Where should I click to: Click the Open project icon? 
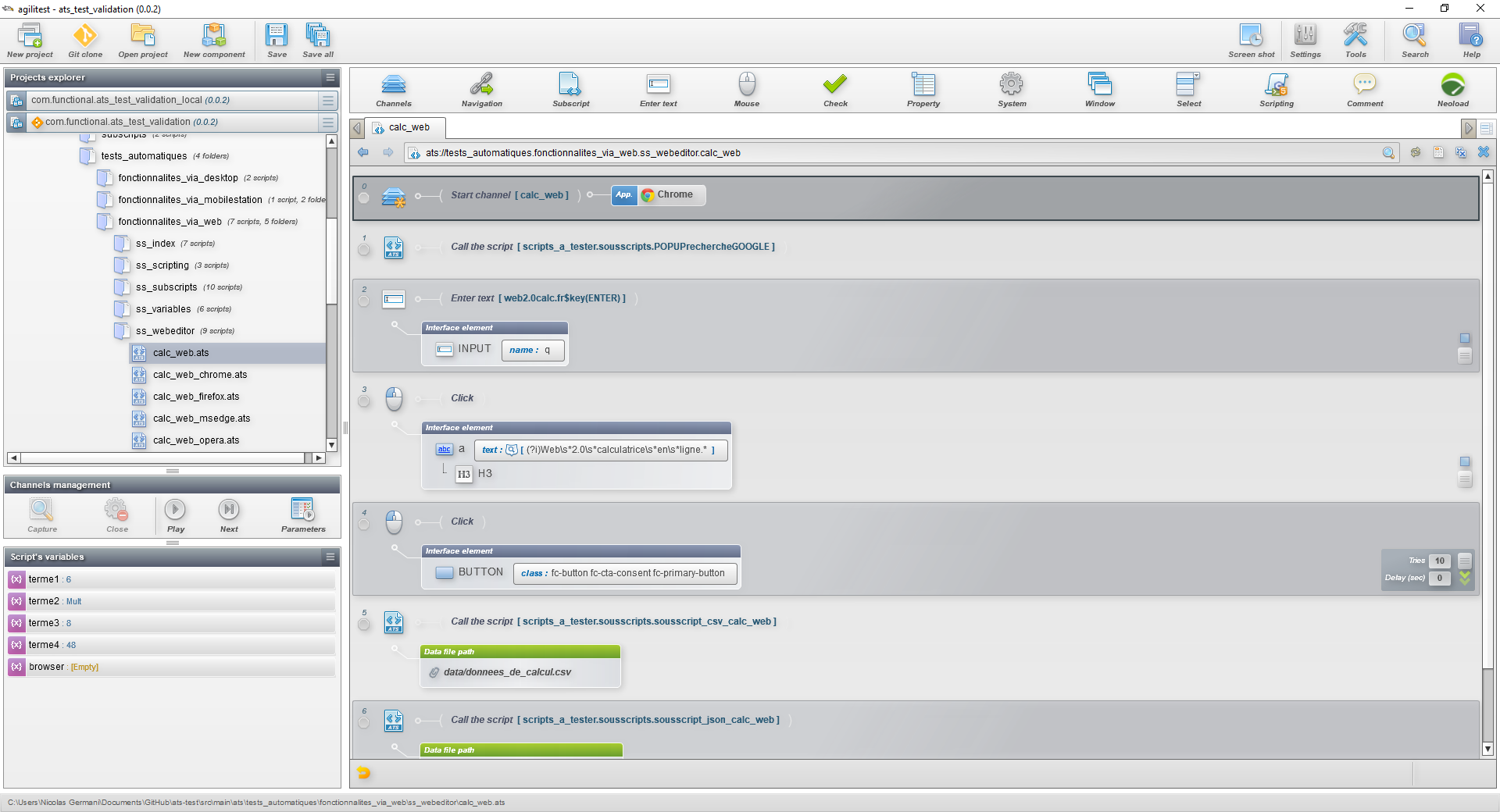pyautogui.click(x=143, y=41)
